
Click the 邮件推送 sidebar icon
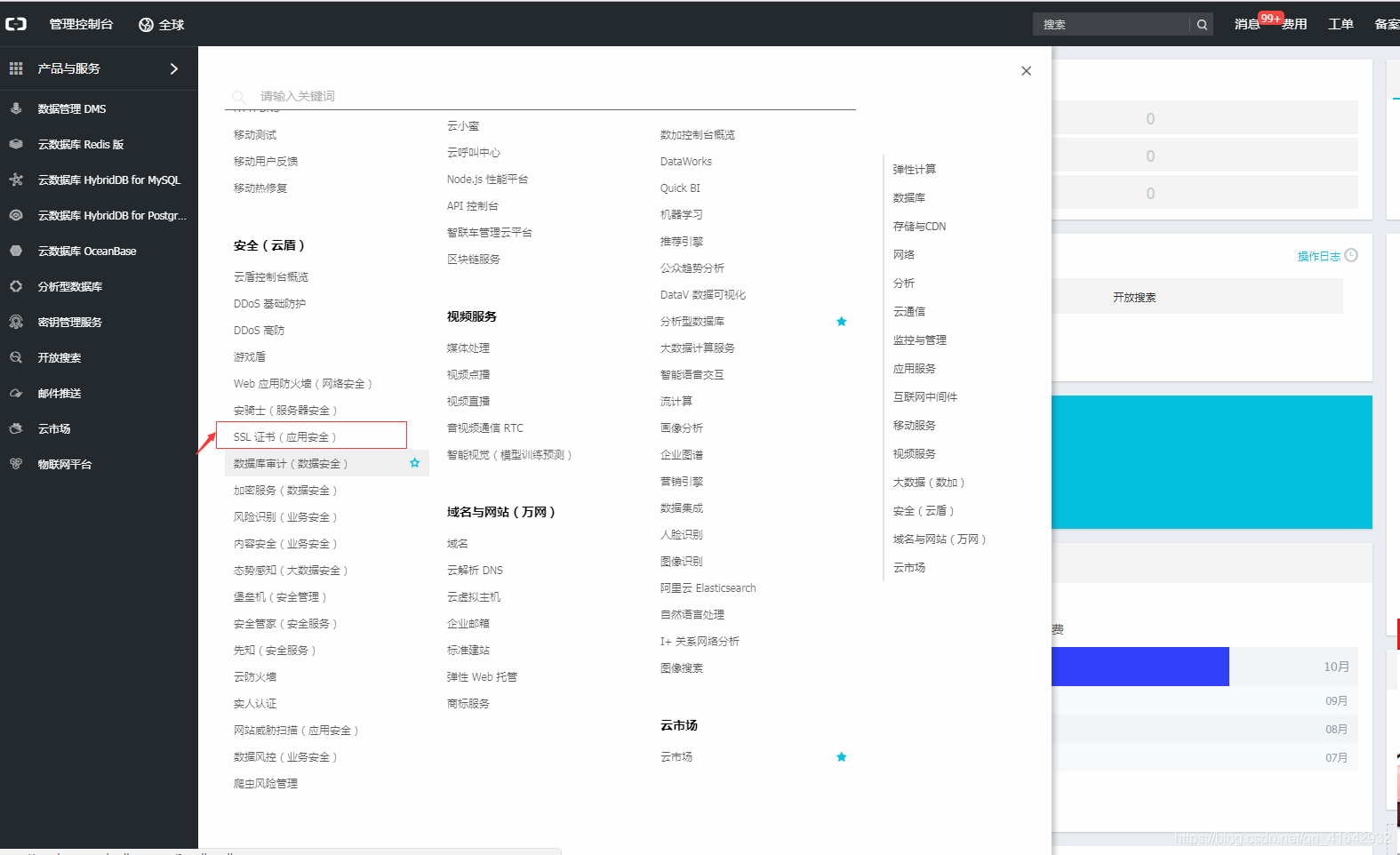(x=16, y=393)
